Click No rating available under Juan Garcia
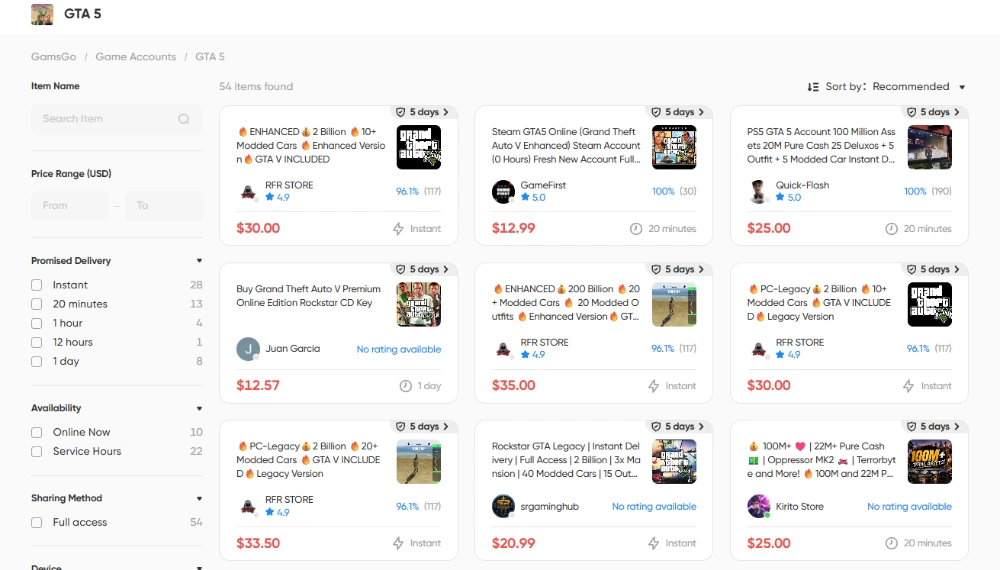 (399, 349)
